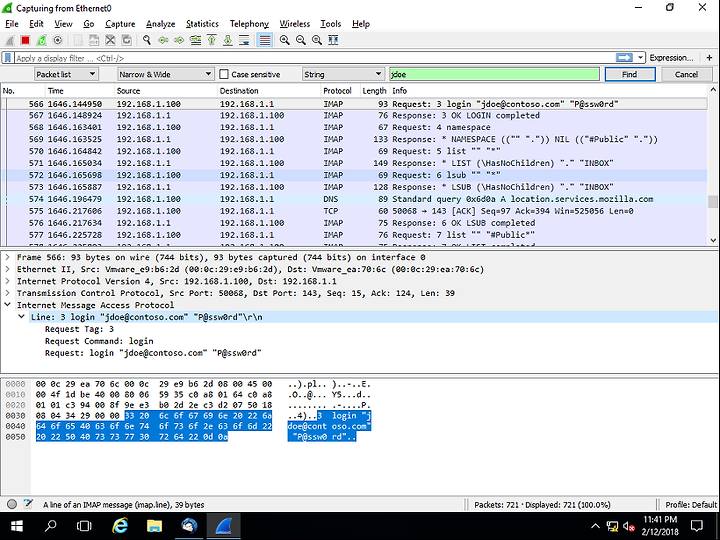Click the display filter input field

point(315,58)
